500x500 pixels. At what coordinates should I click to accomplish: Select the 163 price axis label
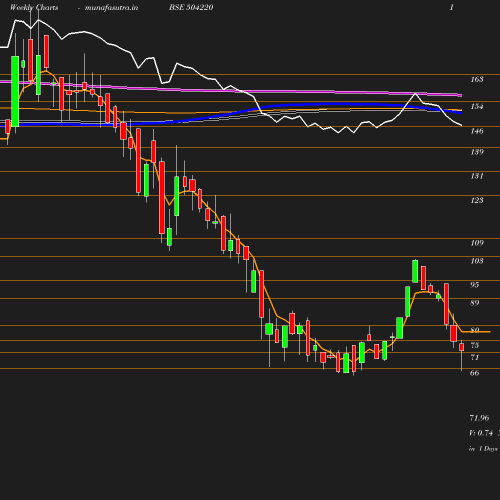click(x=477, y=79)
